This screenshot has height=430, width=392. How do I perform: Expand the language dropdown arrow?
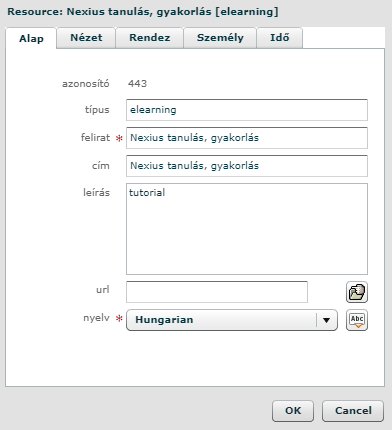point(326,320)
